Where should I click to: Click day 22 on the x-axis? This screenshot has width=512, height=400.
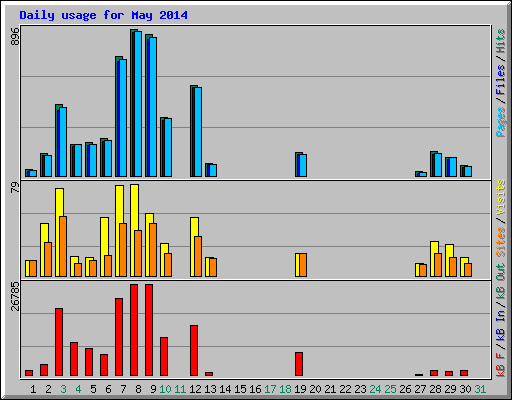(x=345, y=389)
